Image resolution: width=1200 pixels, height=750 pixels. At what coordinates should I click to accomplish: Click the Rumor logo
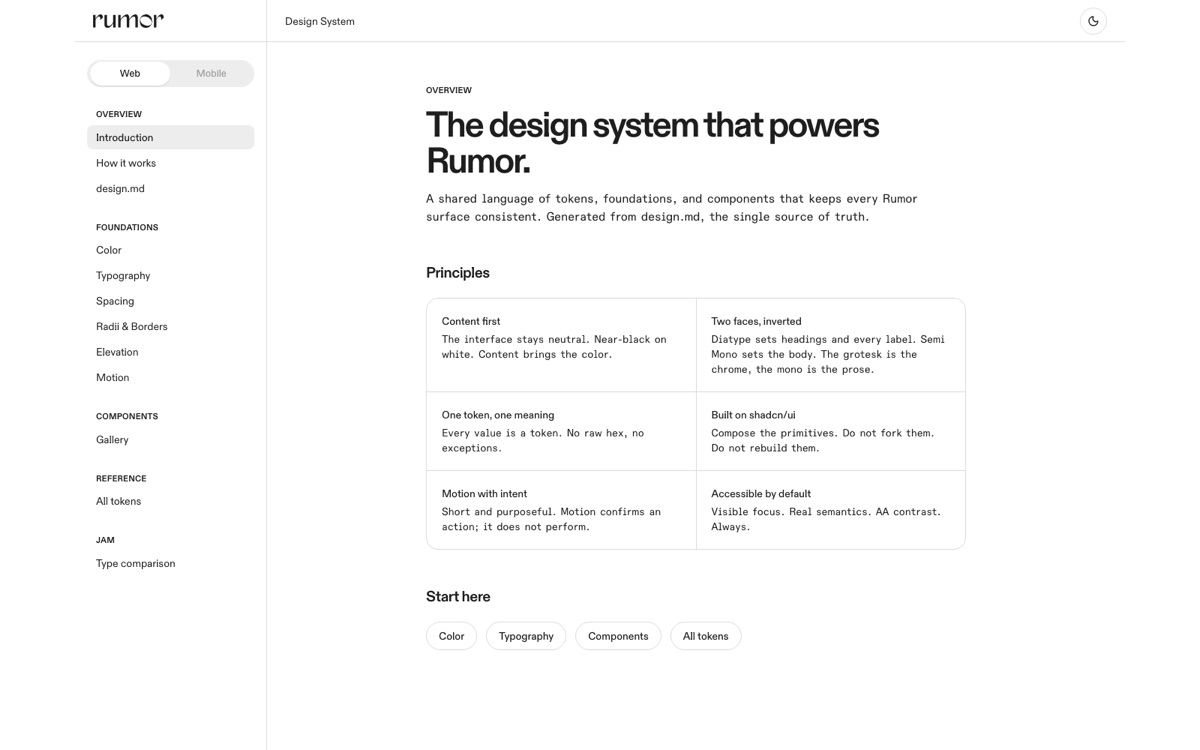point(128,20)
